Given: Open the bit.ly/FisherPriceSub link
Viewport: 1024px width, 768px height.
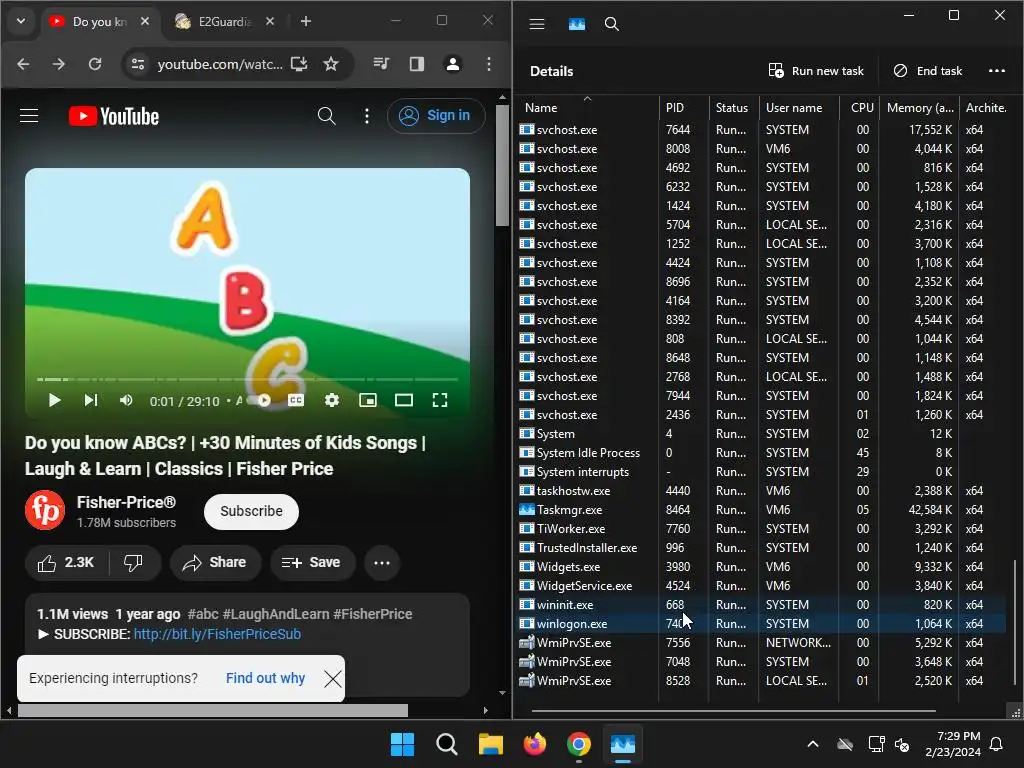Looking at the screenshot, I should tap(217, 634).
